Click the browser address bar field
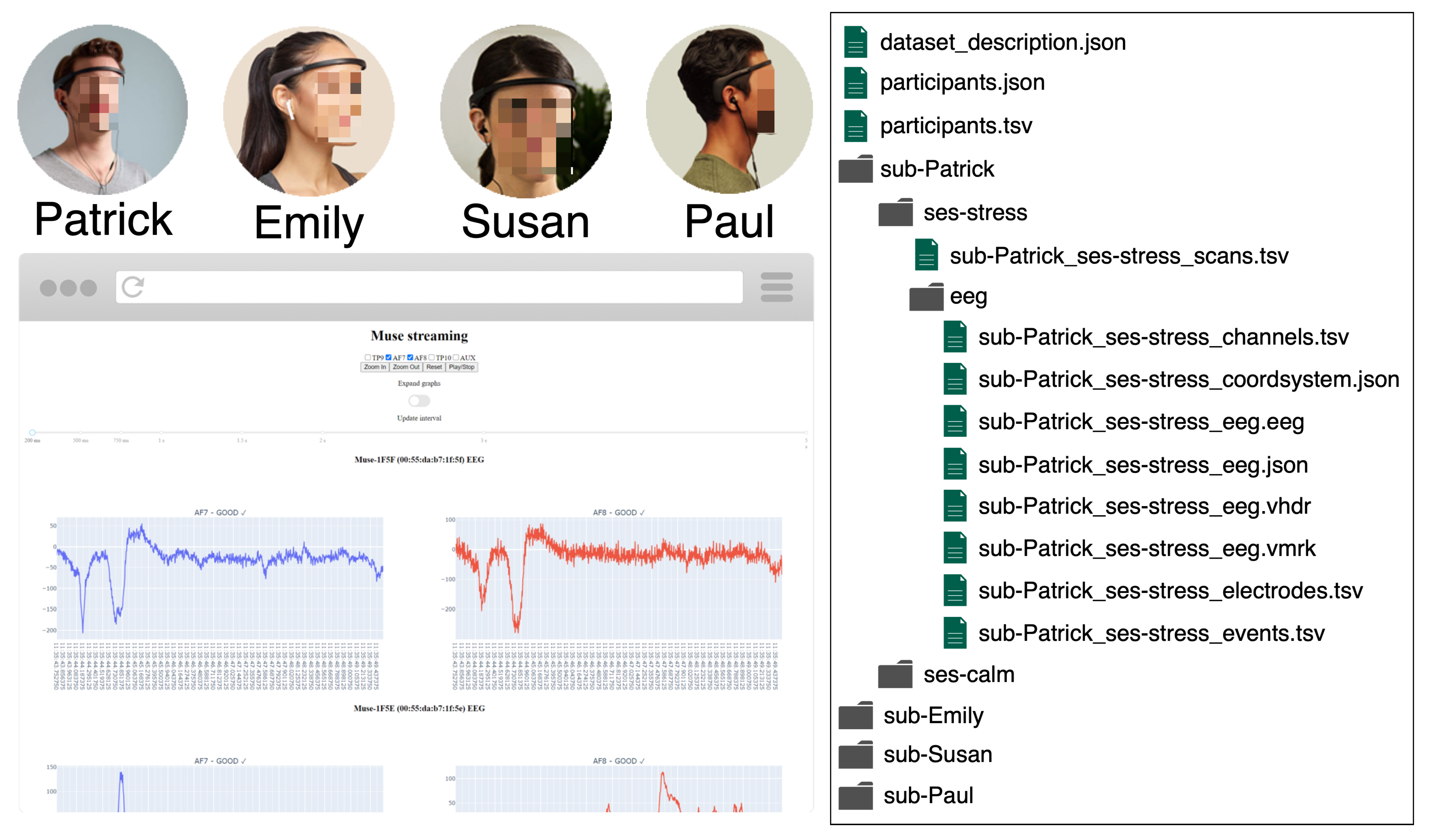Viewport: 1431px width, 840px height. coord(443,287)
